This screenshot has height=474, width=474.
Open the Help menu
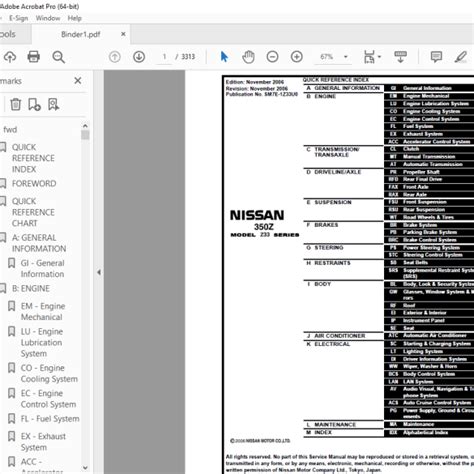coord(74,18)
